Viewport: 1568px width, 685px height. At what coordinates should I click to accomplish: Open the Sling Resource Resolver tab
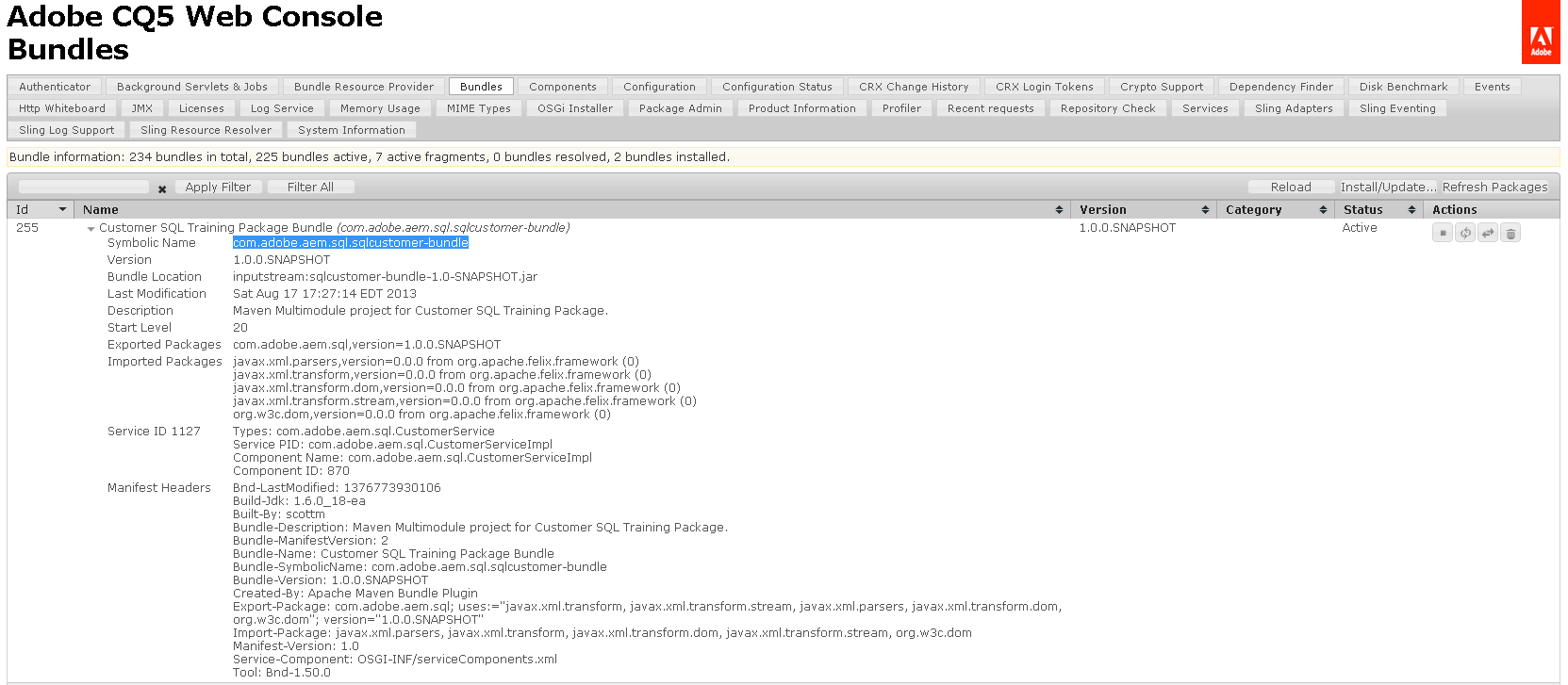coord(206,130)
